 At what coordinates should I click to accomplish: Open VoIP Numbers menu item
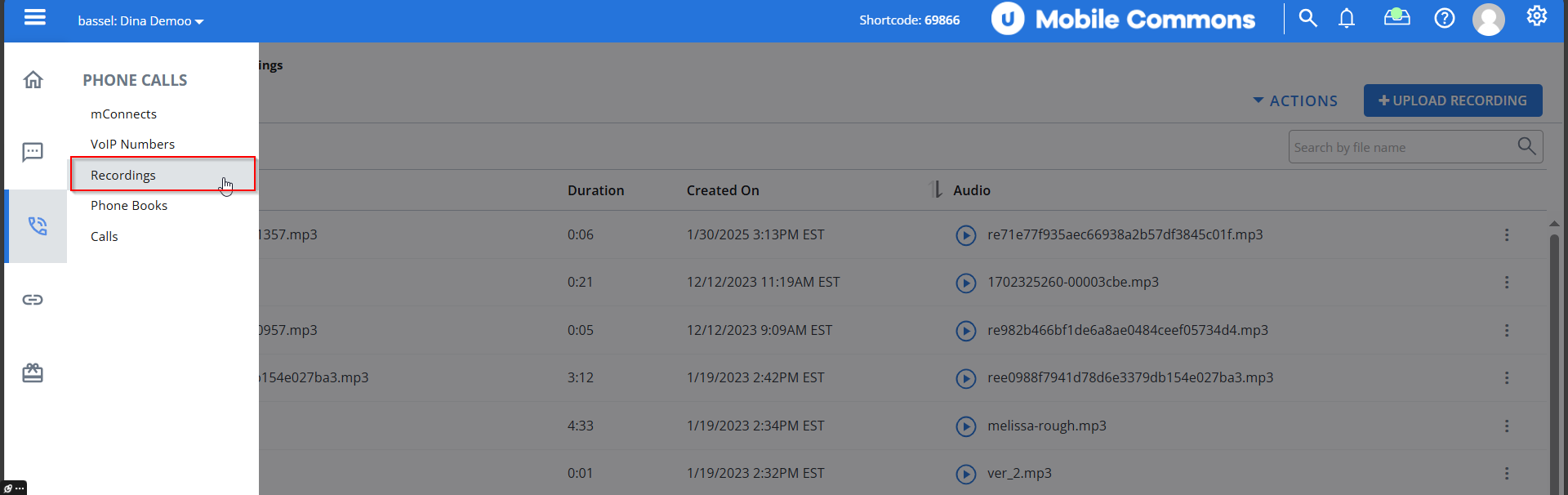click(x=132, y=145)
